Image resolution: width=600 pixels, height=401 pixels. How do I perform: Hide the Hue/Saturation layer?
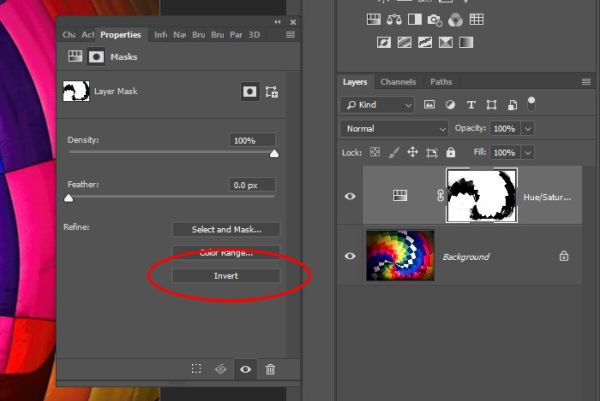coord(350,196)
